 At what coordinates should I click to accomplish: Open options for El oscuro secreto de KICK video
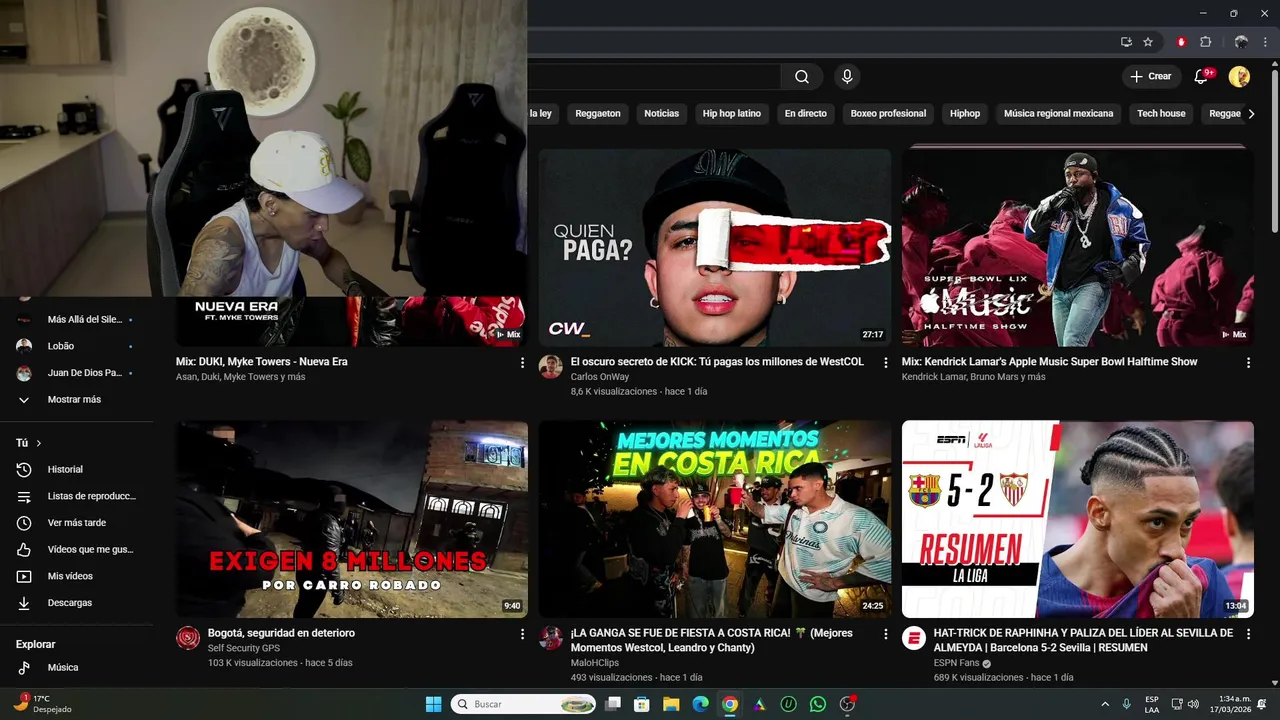point(885,363)
